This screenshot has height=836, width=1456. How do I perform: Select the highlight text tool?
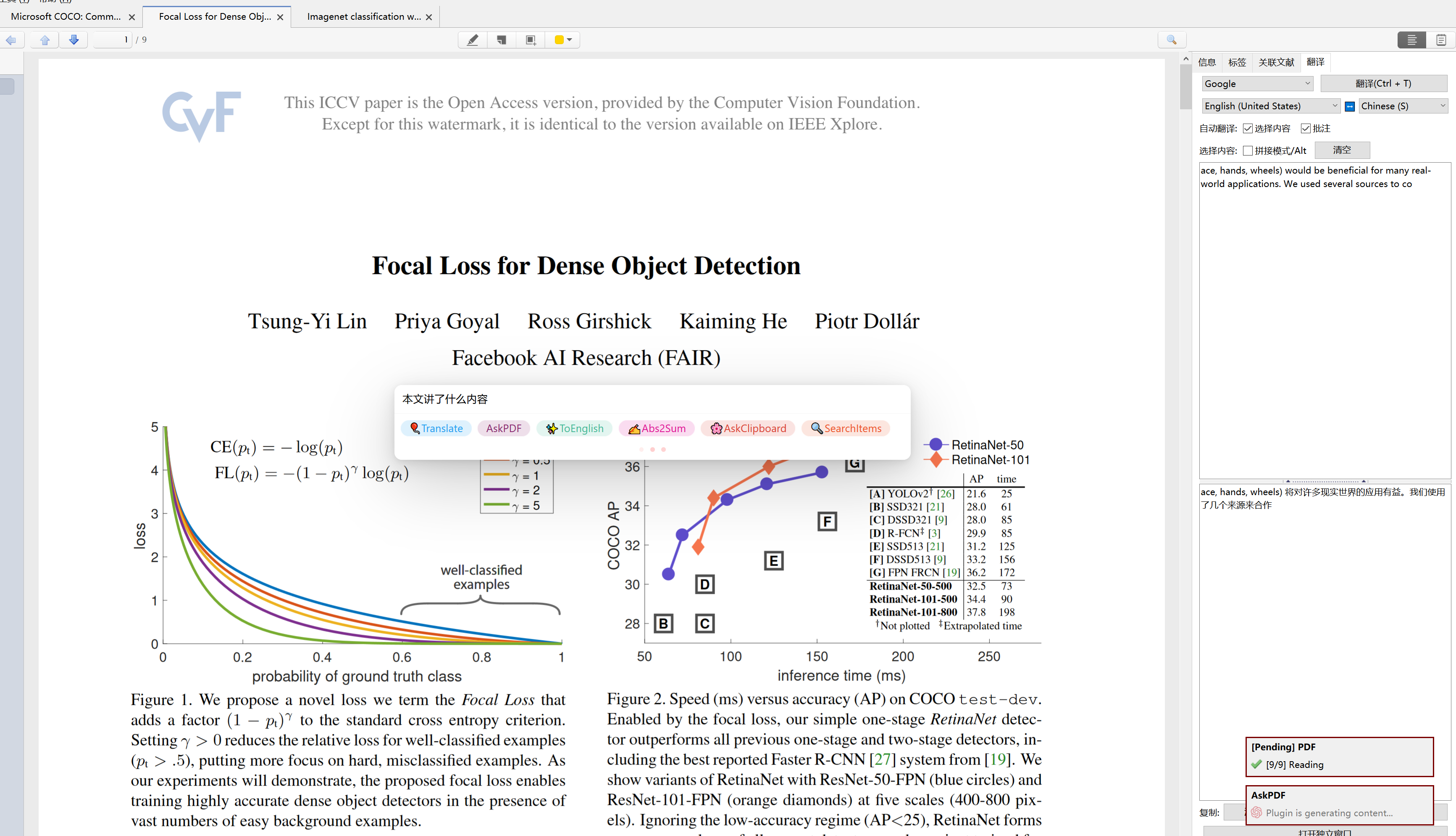(x=473, y=40)
